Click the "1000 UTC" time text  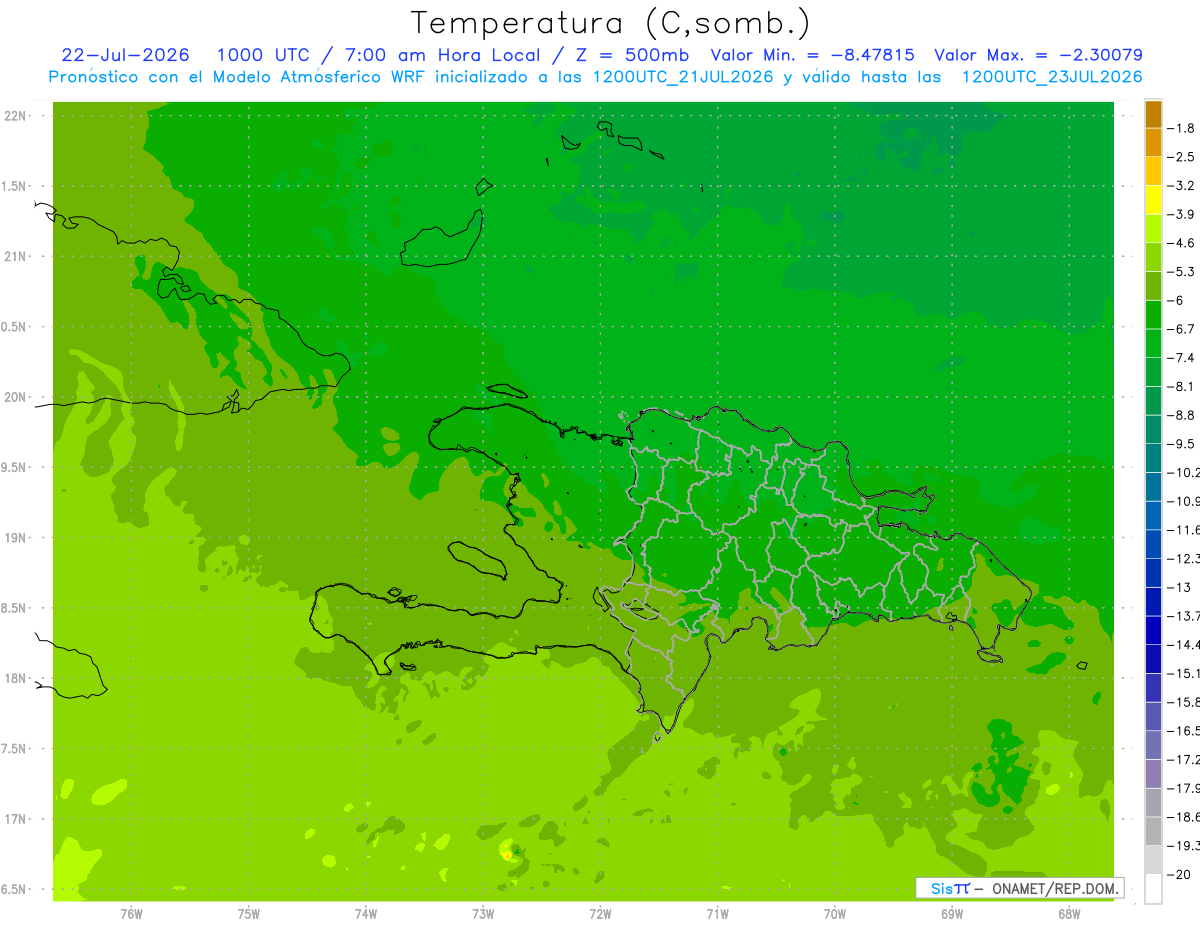tap(266, 55)
